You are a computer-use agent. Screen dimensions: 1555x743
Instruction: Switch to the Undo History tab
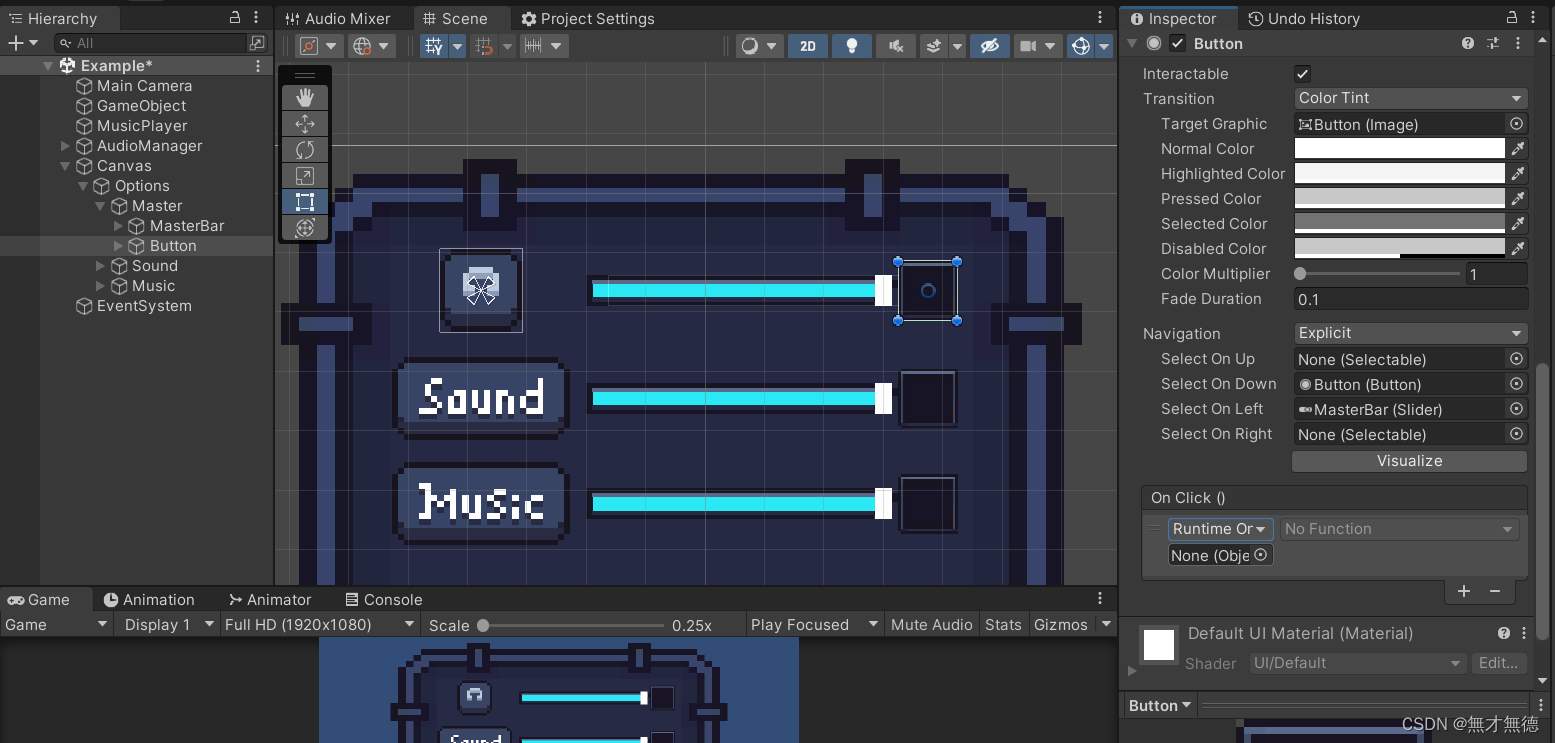[x=1303, y=19]
